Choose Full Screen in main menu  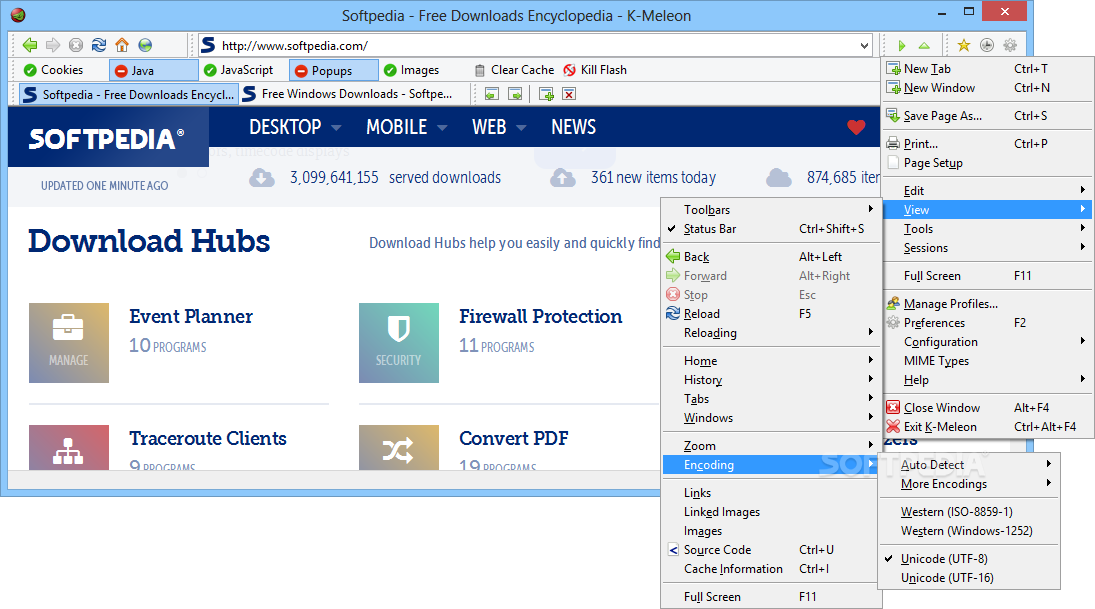pyautogui.click(x=987, y=276)
